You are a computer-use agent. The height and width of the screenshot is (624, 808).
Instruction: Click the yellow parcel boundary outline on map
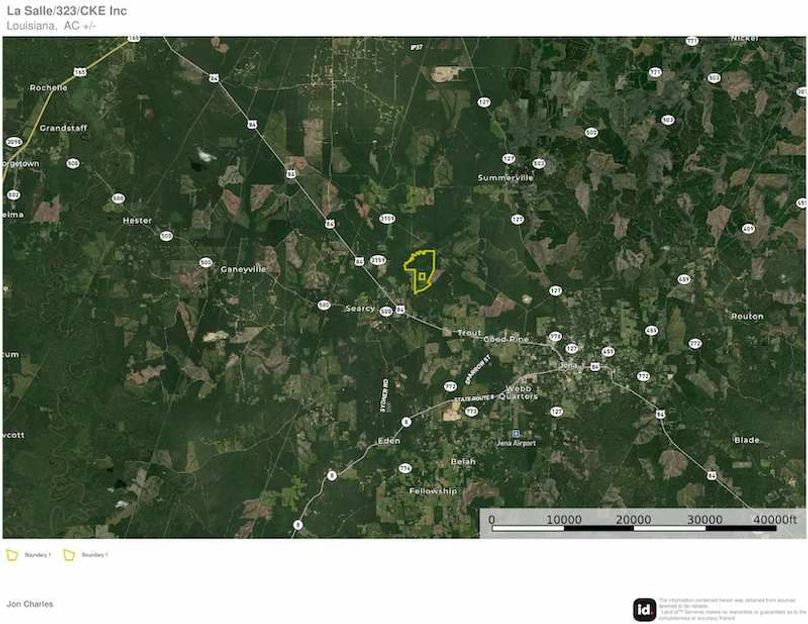pos(420,272)
